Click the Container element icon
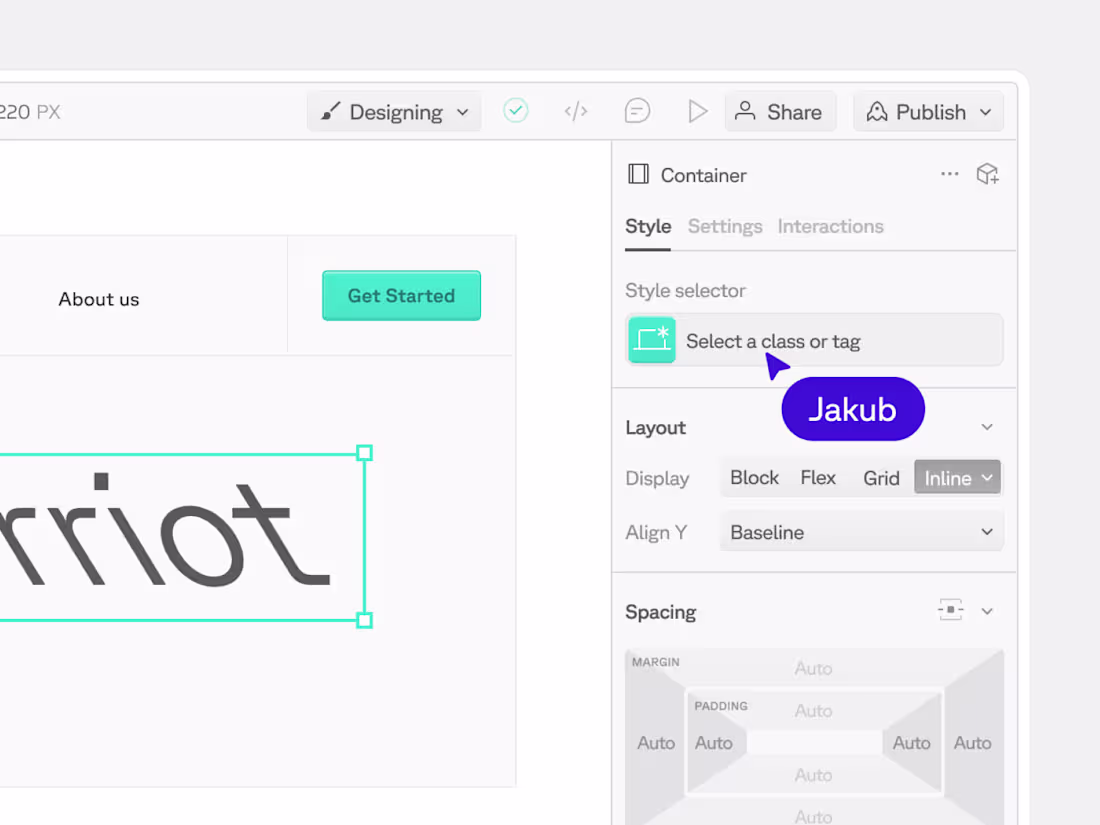1100x825 pixels. [x=638, y=174]
